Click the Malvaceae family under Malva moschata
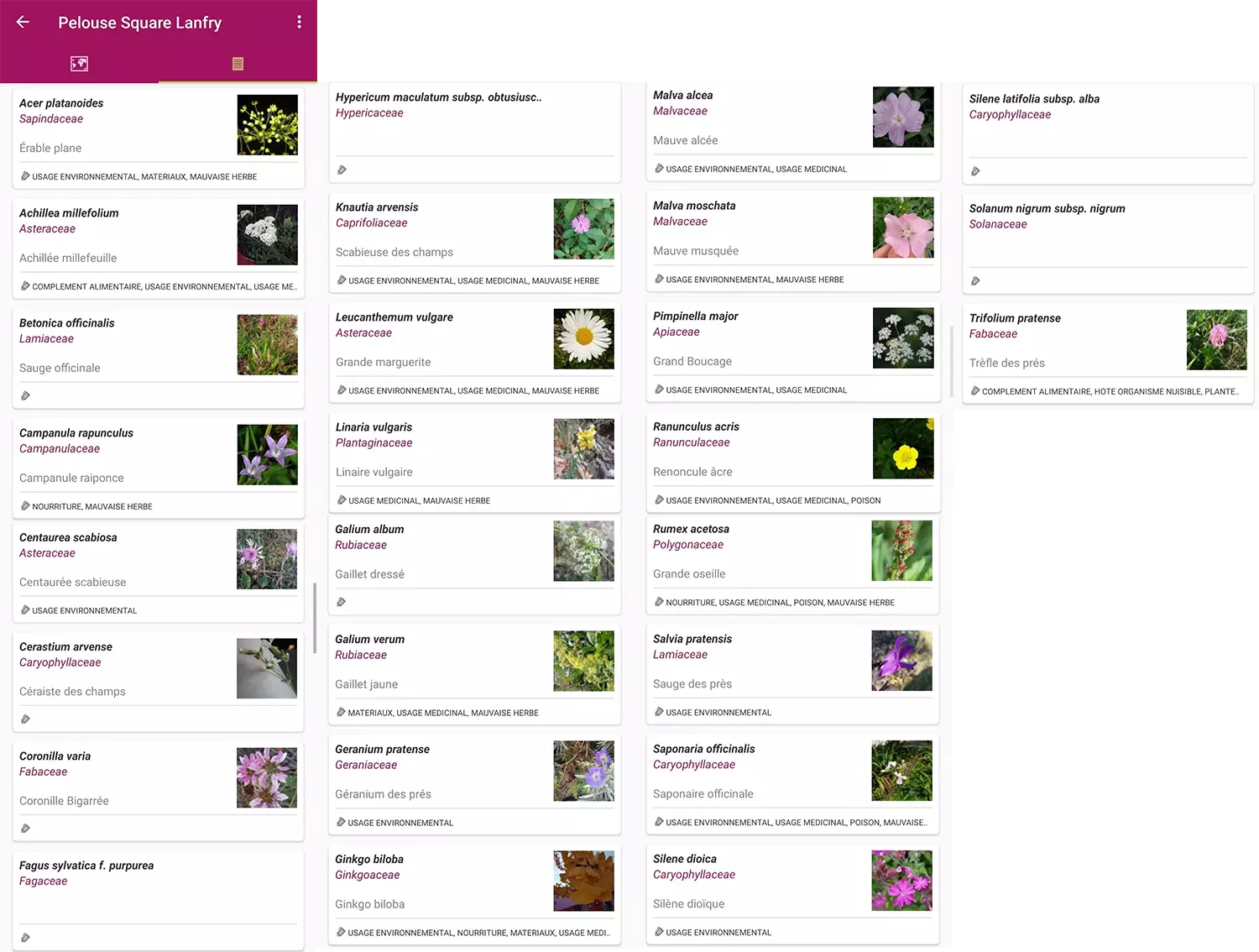Screen dimensions: 1259x952 click(680, 222)
